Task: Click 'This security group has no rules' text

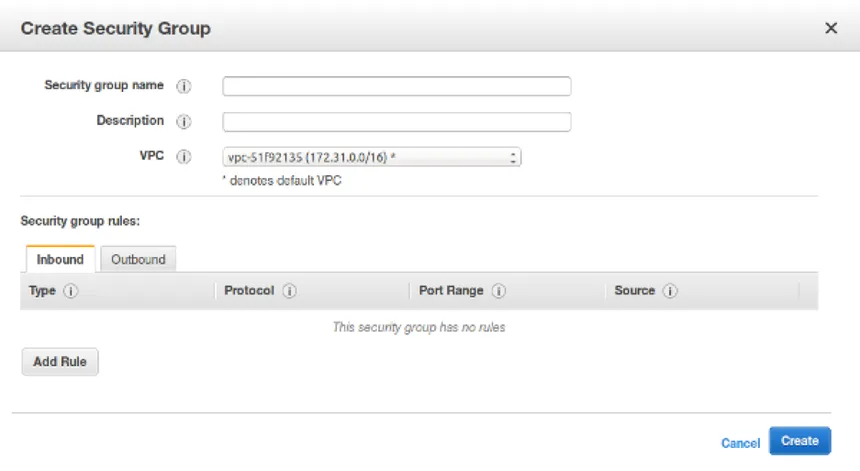Action: pos(419,327)
